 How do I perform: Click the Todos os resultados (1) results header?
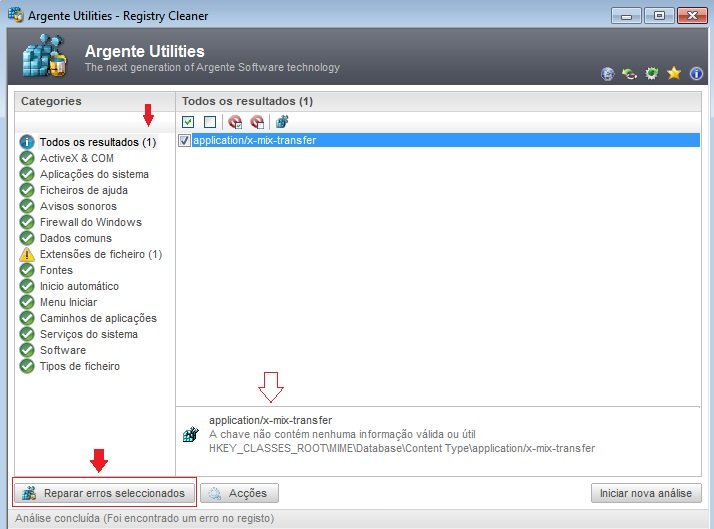tap(439, 102)
